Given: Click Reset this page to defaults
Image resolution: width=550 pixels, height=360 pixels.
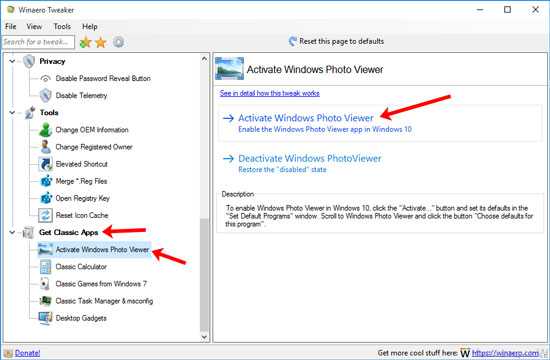Looking at the screenshot, I should tap(341, 41).
